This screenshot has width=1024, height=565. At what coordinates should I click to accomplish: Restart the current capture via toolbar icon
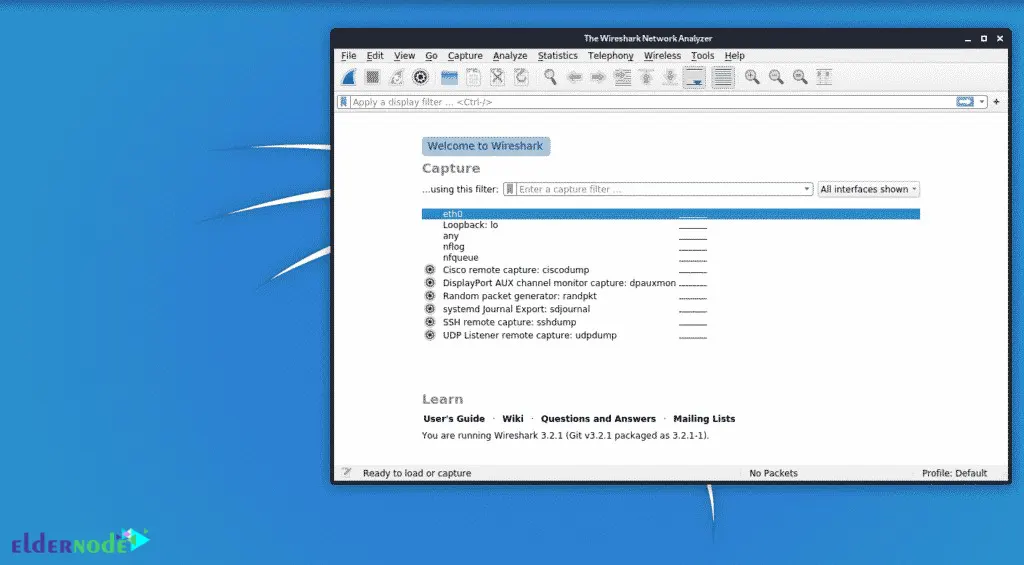[x=396, y=77]
